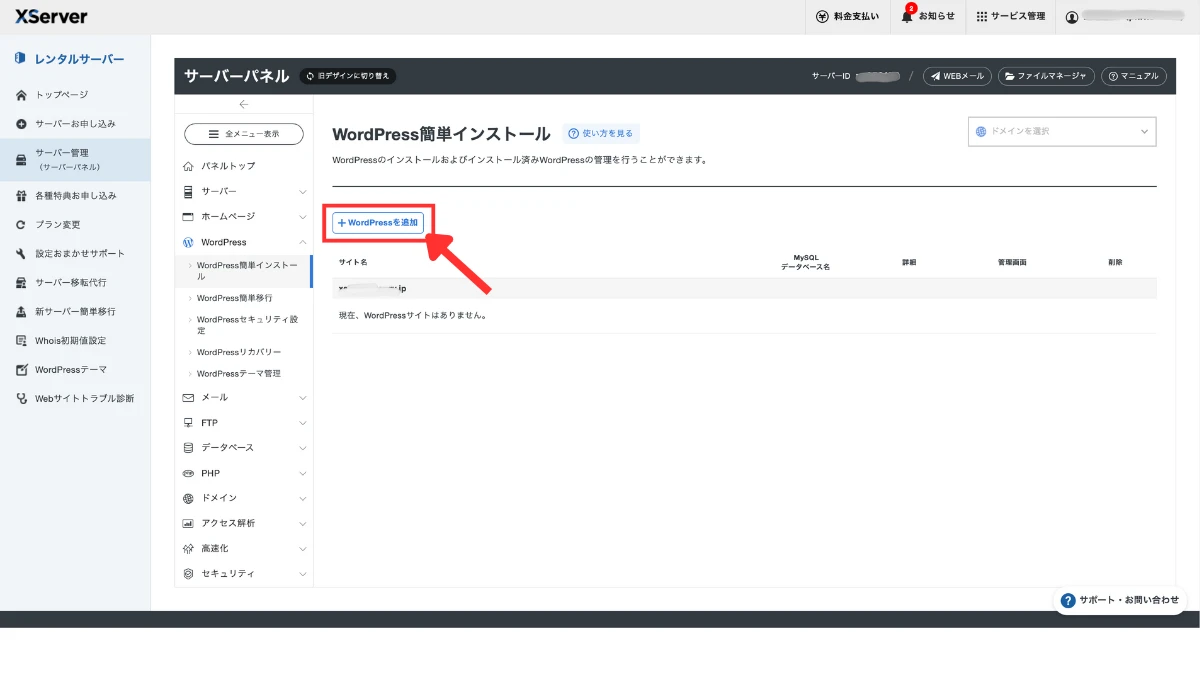Image resolution: width=1200 pixels, height=680 pixels.
Task: Select WordPressテーマ in the left sidebar
Action: tap(69, 369)
